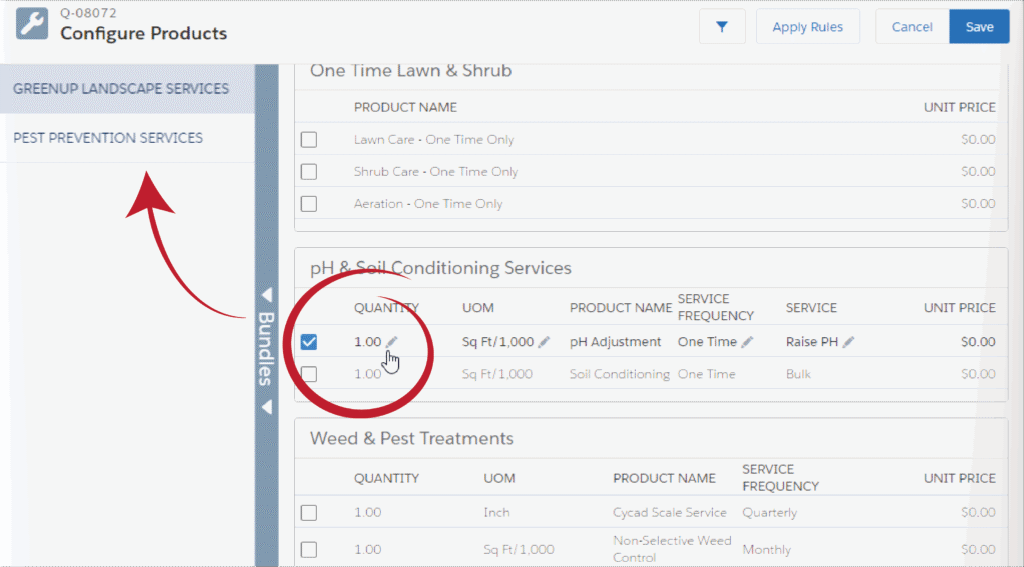Uncheck the pH Adjustment checkbox
The height and width of the screenshot is (567, 1024).
(x=309, y=342)
